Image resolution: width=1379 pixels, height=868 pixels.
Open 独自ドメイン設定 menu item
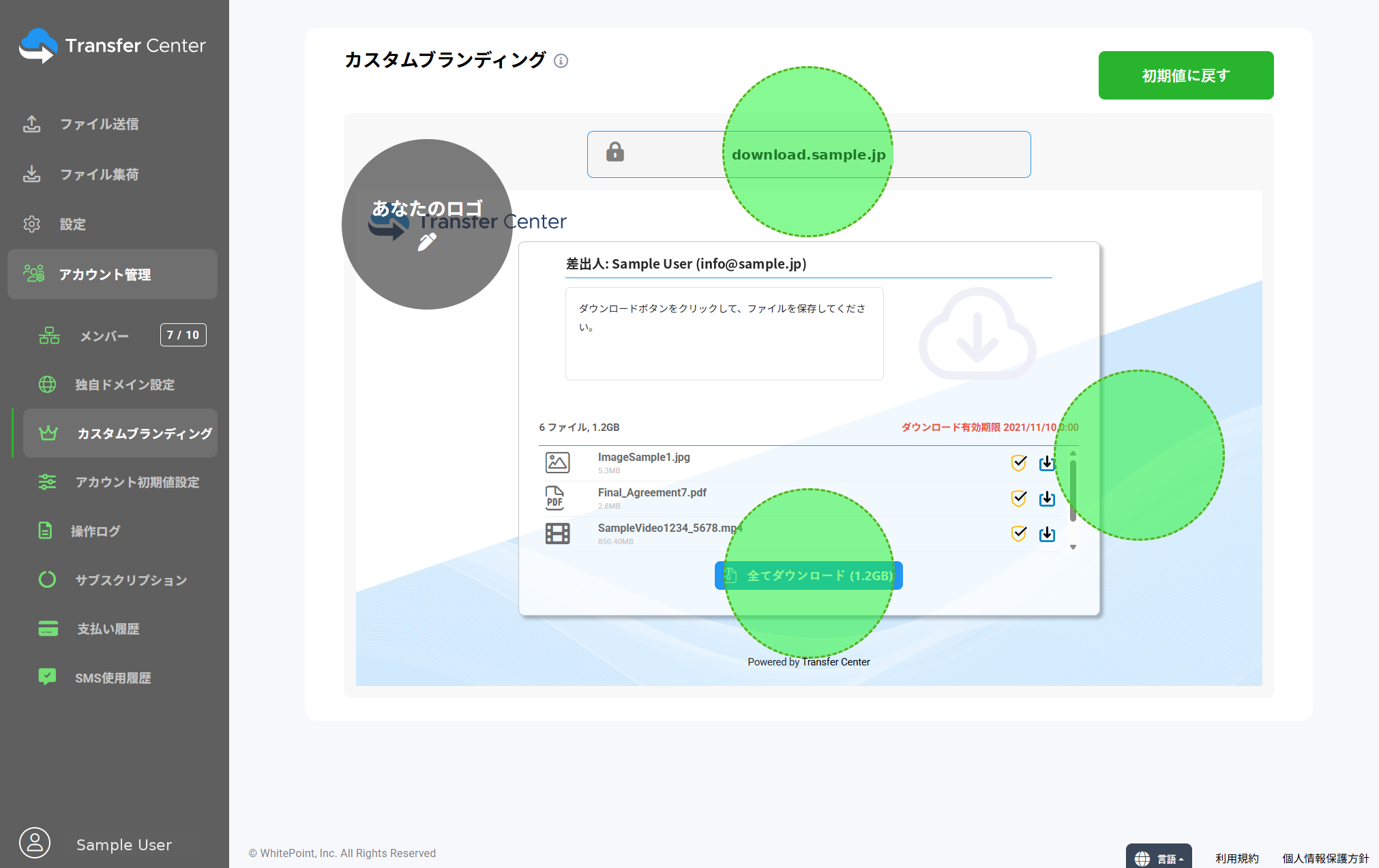125,385
